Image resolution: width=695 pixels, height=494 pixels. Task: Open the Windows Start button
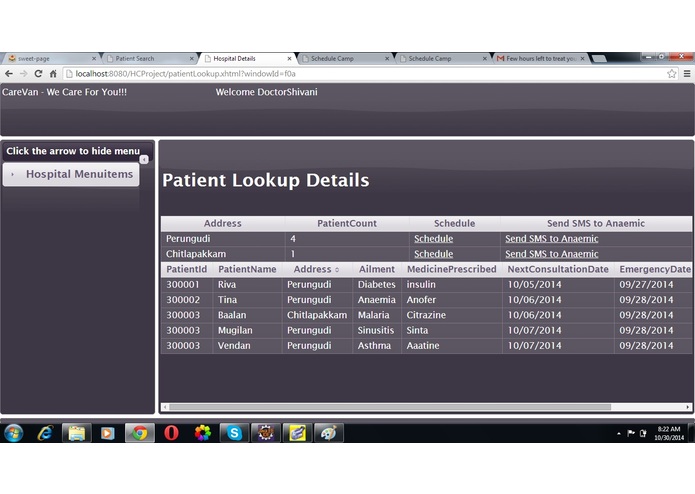pyautogui.click(x=14, y=433)
